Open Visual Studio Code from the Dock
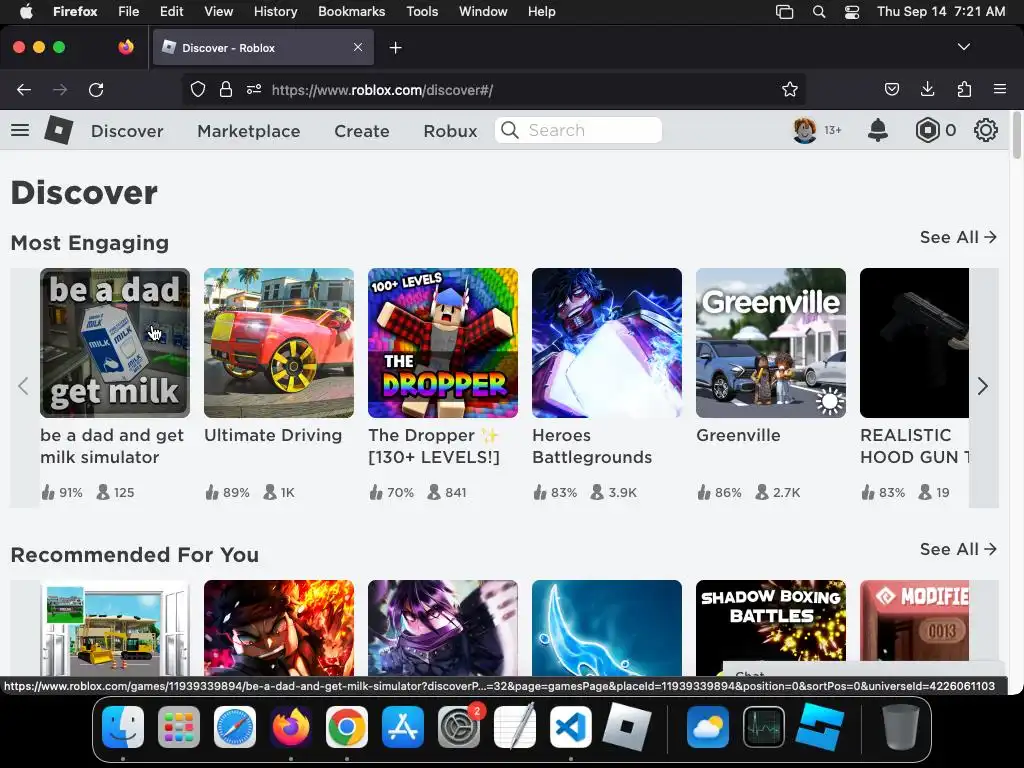The width and height of the screenshot is (1024, 768). [x=571, y=727]
